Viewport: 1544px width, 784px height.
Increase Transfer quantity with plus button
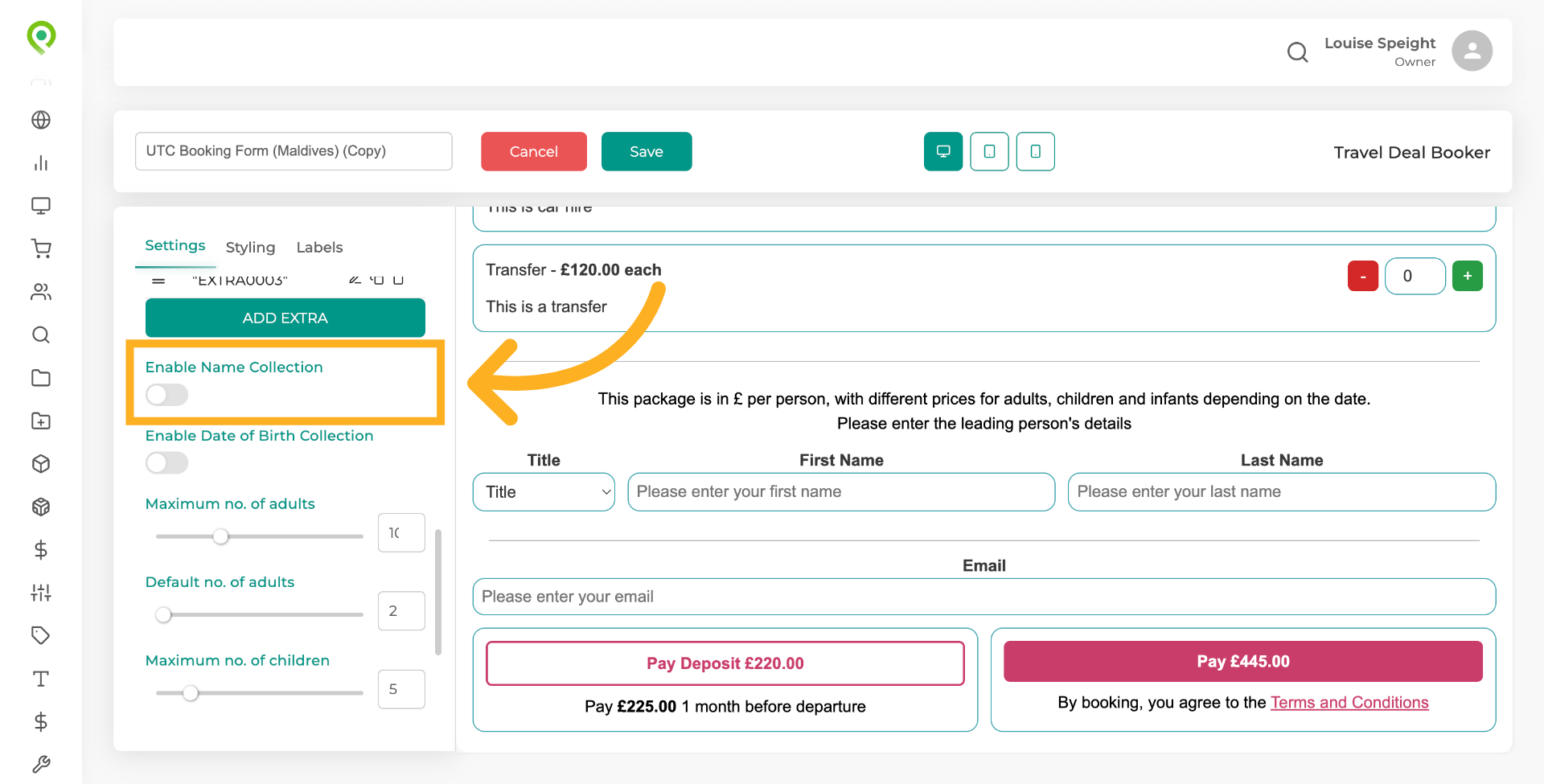1467,276
